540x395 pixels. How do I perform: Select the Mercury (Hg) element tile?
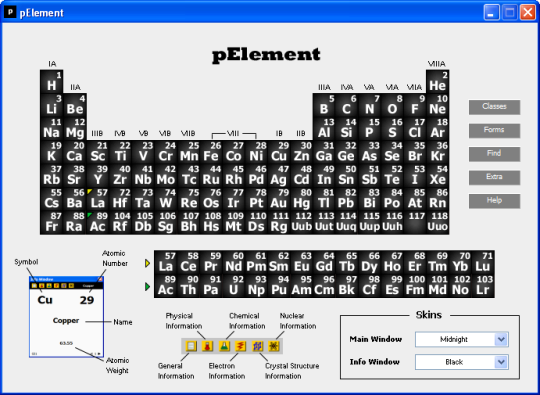(301, 199)
